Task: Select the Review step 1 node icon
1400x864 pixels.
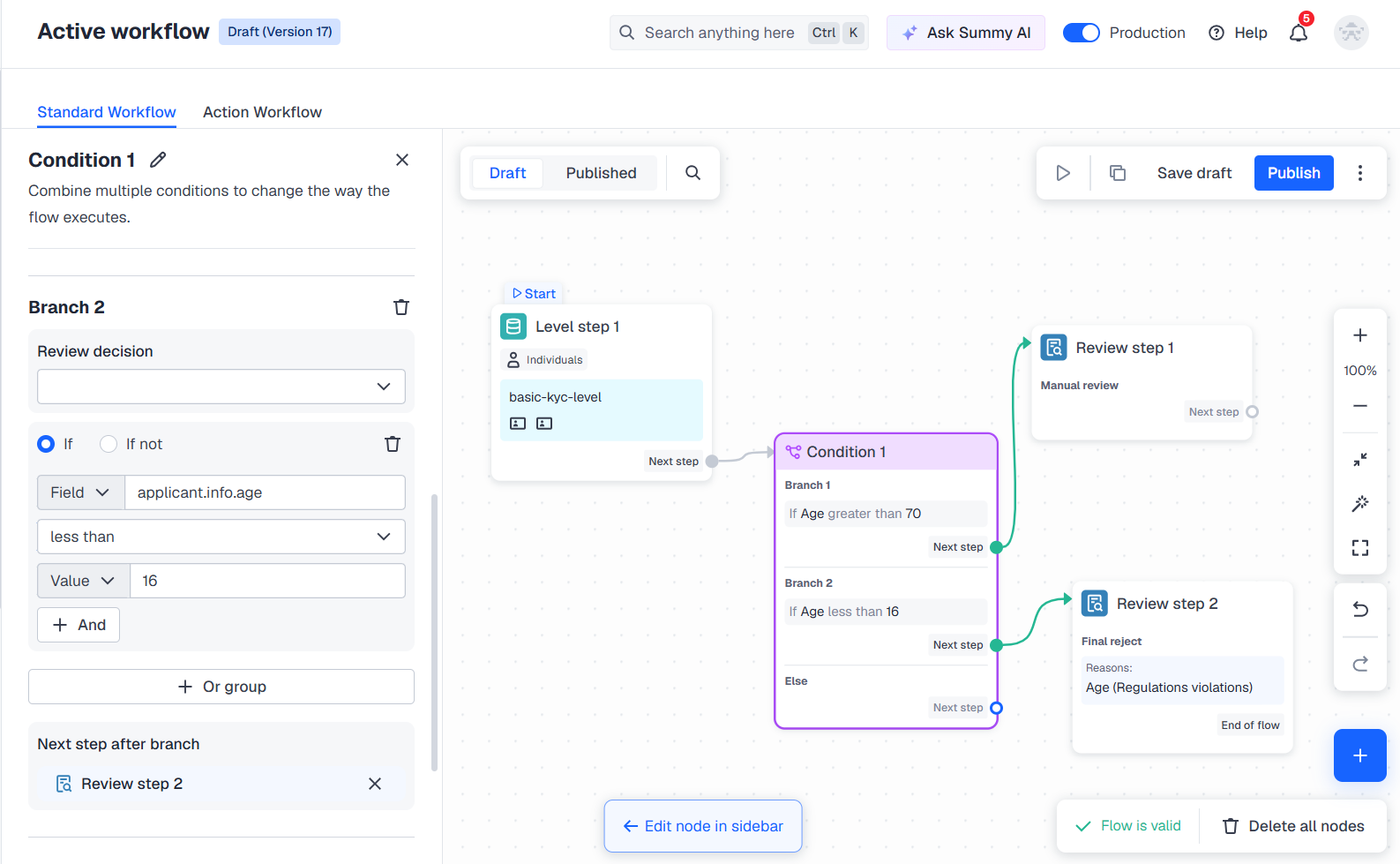Action: click(1054, 348)
